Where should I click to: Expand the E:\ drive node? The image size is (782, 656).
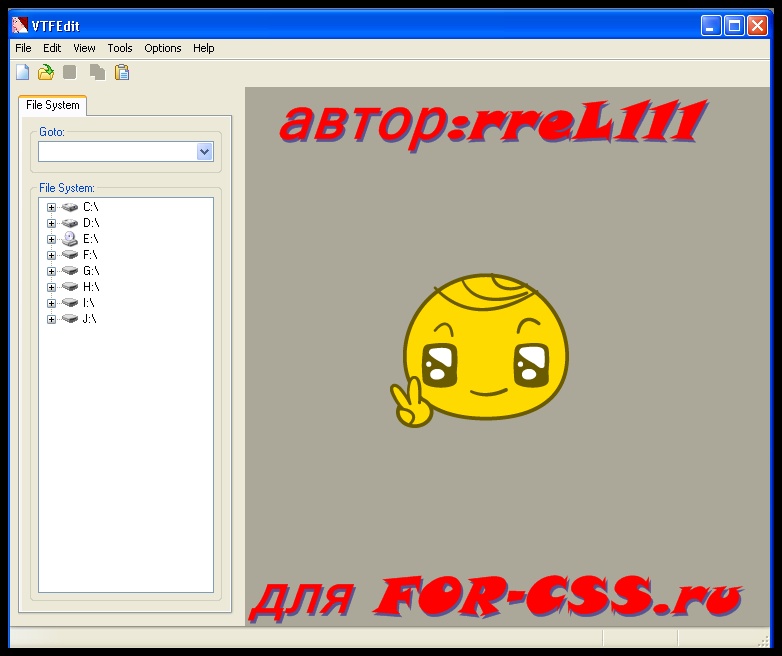tap(51, 239)
